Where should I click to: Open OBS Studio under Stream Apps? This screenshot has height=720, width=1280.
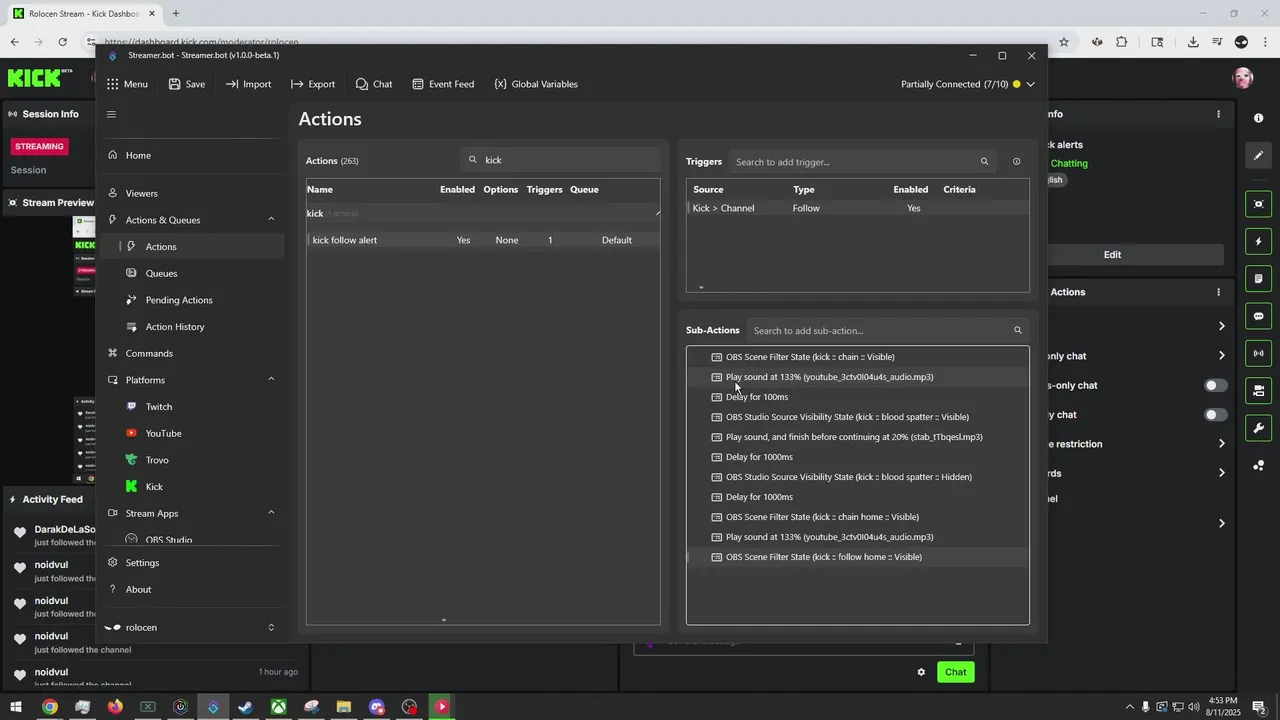[169, 540]
